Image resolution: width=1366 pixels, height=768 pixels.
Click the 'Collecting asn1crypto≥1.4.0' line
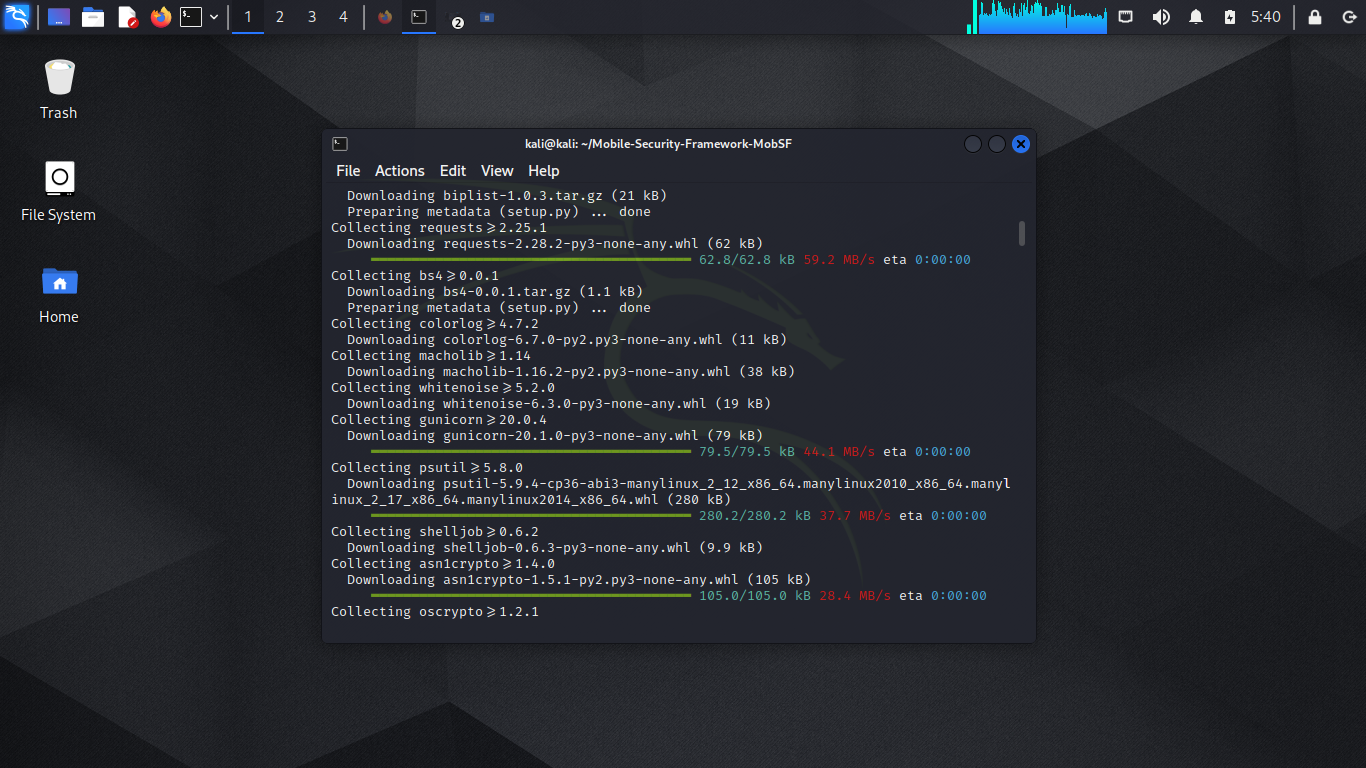tap(443, 564)
